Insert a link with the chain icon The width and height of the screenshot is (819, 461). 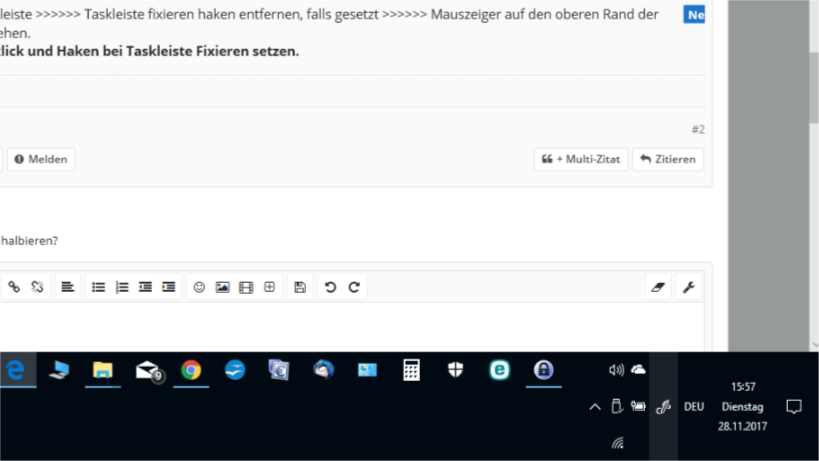pyautogui.click(x=14, y=287)
